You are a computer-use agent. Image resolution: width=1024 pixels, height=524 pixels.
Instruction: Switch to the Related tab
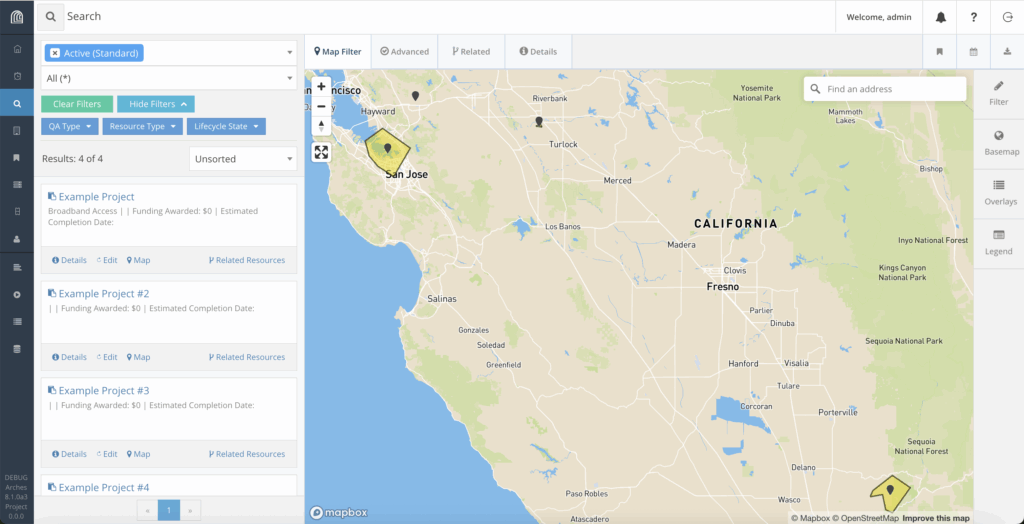click(471, 52)
